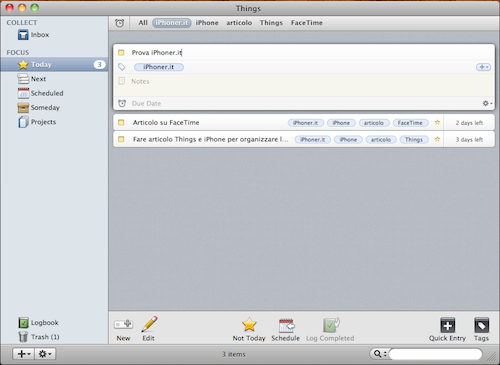Select the All tag filter
The width and height of the screenshot is (500, 365).
(x=143, y=23)
